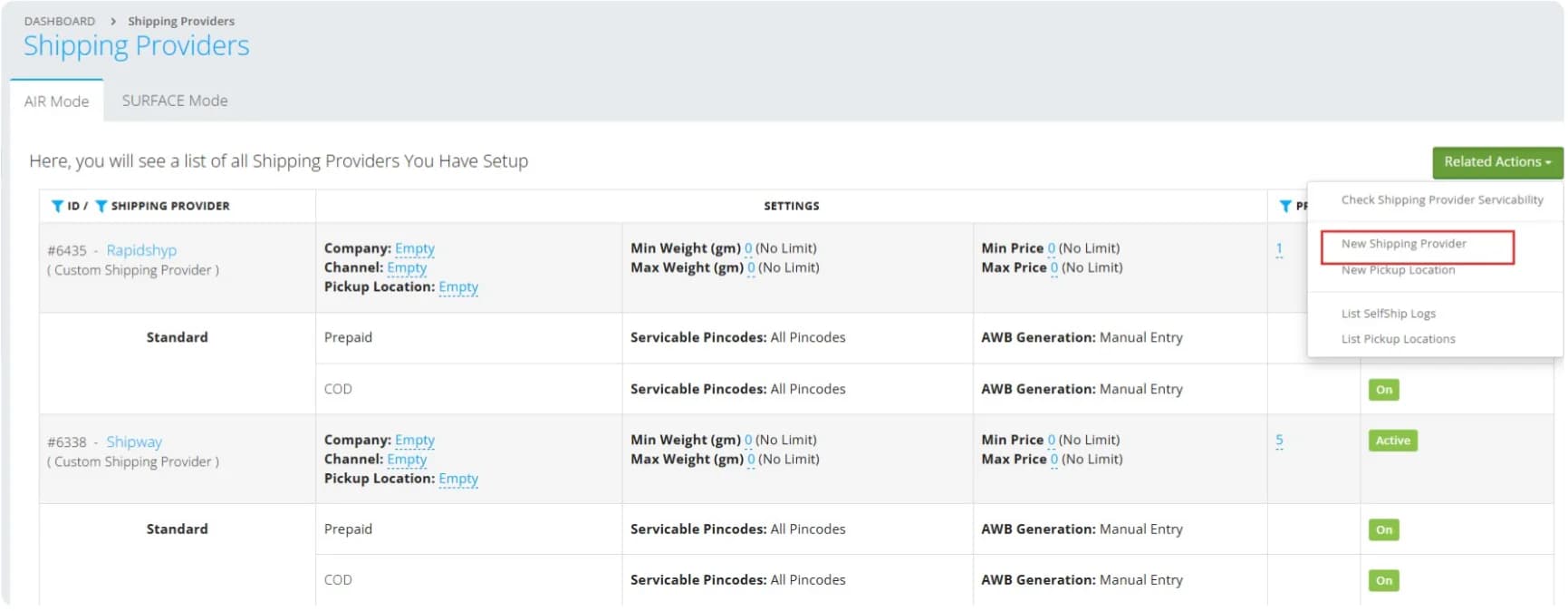Edit Pickup Location value for Rapidshyp
Viewport: 1568px width, 611px height.
click(458, 286)
